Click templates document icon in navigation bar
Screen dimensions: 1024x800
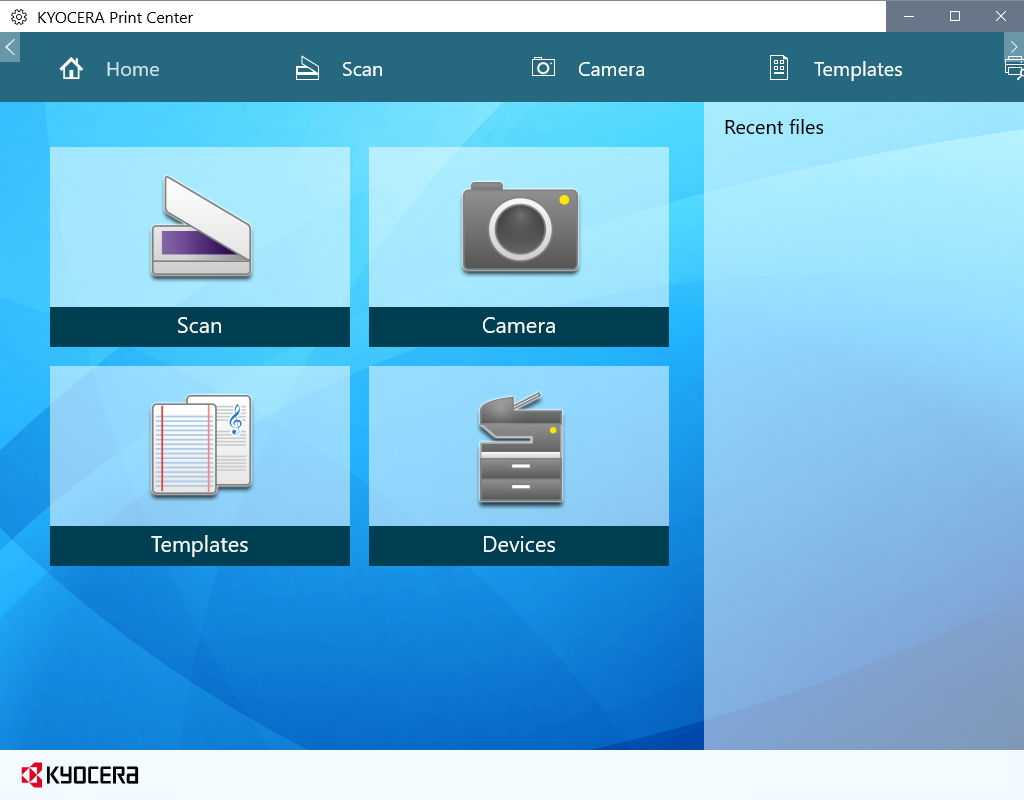pyautogui.click(x=778, y=68)
